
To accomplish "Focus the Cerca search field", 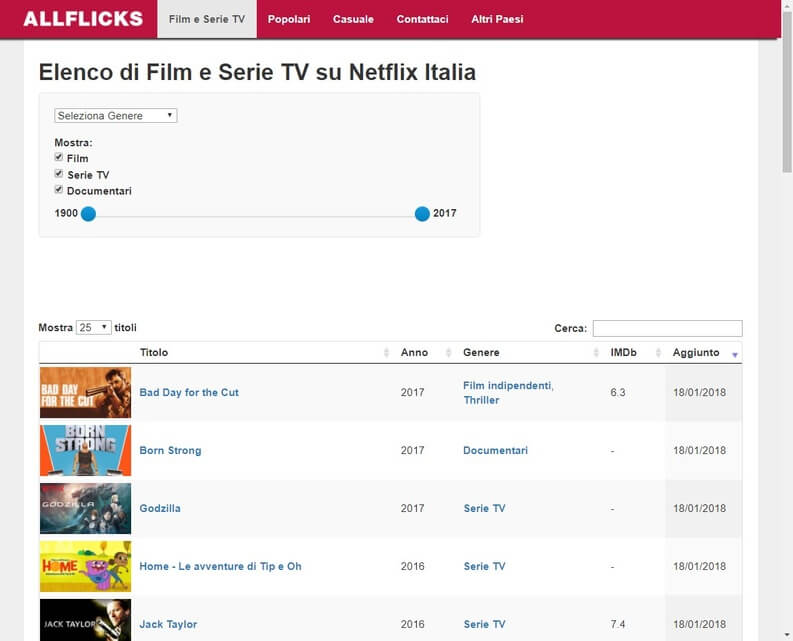I will pyautogui.click(x=667, y=328).
